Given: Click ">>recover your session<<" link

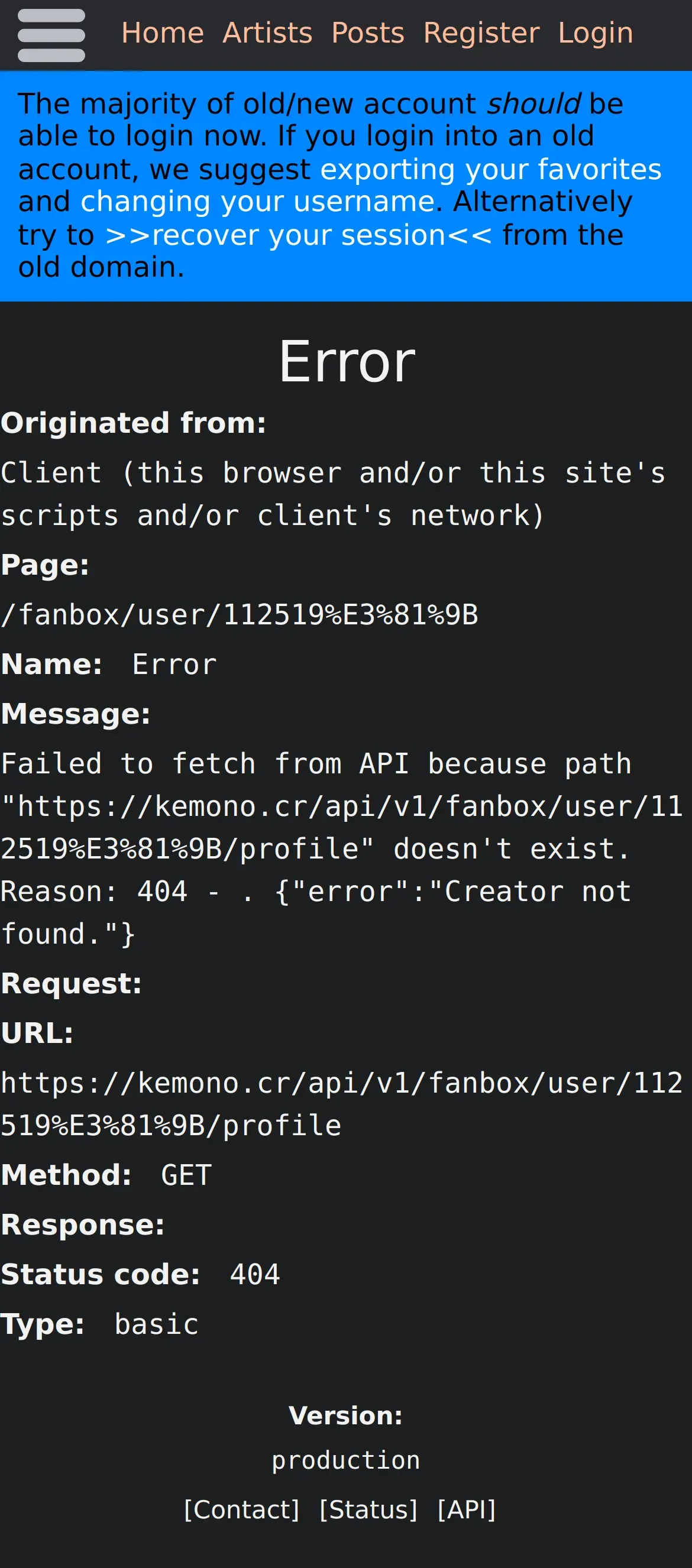Looking at the screenshot, I should [x=299, y=235].
